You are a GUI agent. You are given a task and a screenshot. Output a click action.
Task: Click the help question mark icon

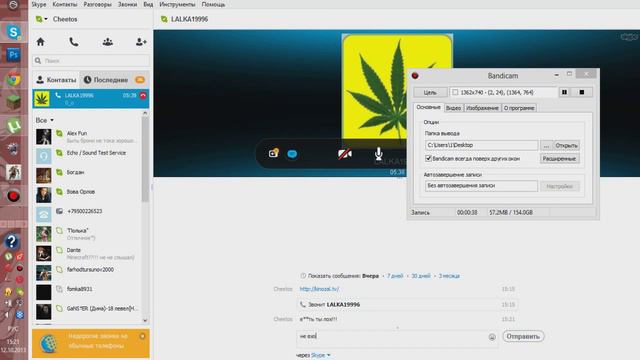point(12,241)
